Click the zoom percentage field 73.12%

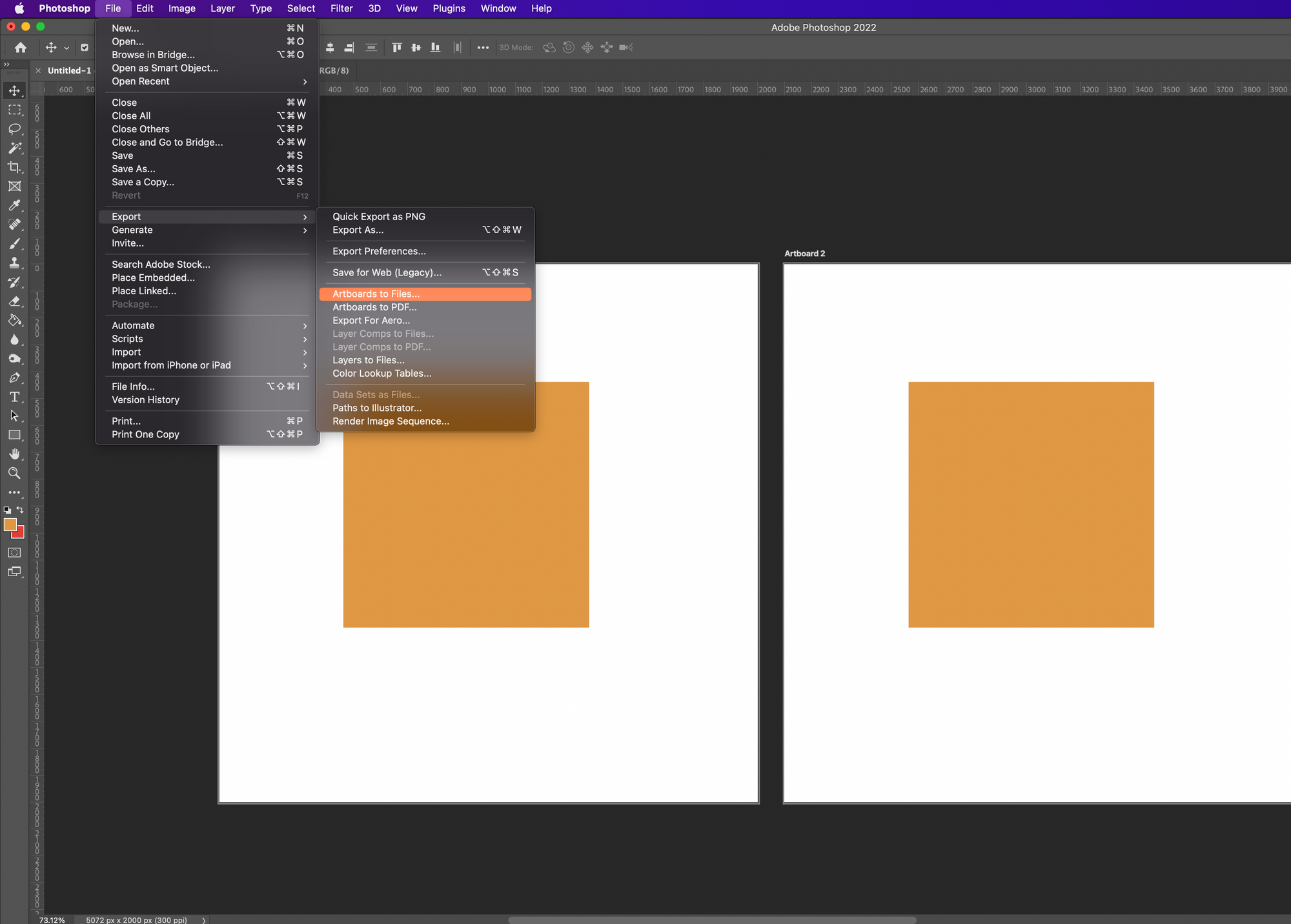52,920
